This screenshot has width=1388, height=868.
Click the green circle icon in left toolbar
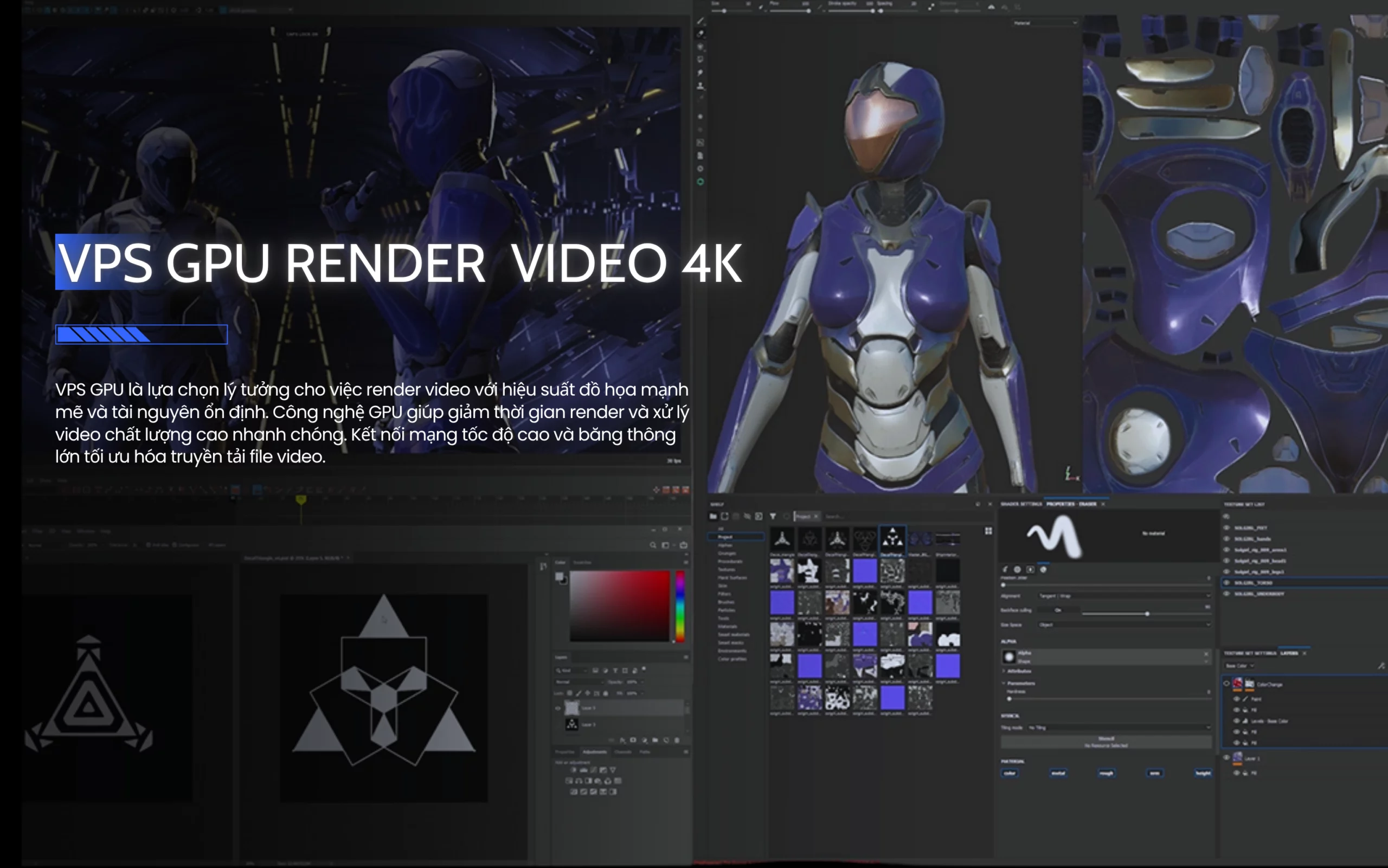point(701,182)
